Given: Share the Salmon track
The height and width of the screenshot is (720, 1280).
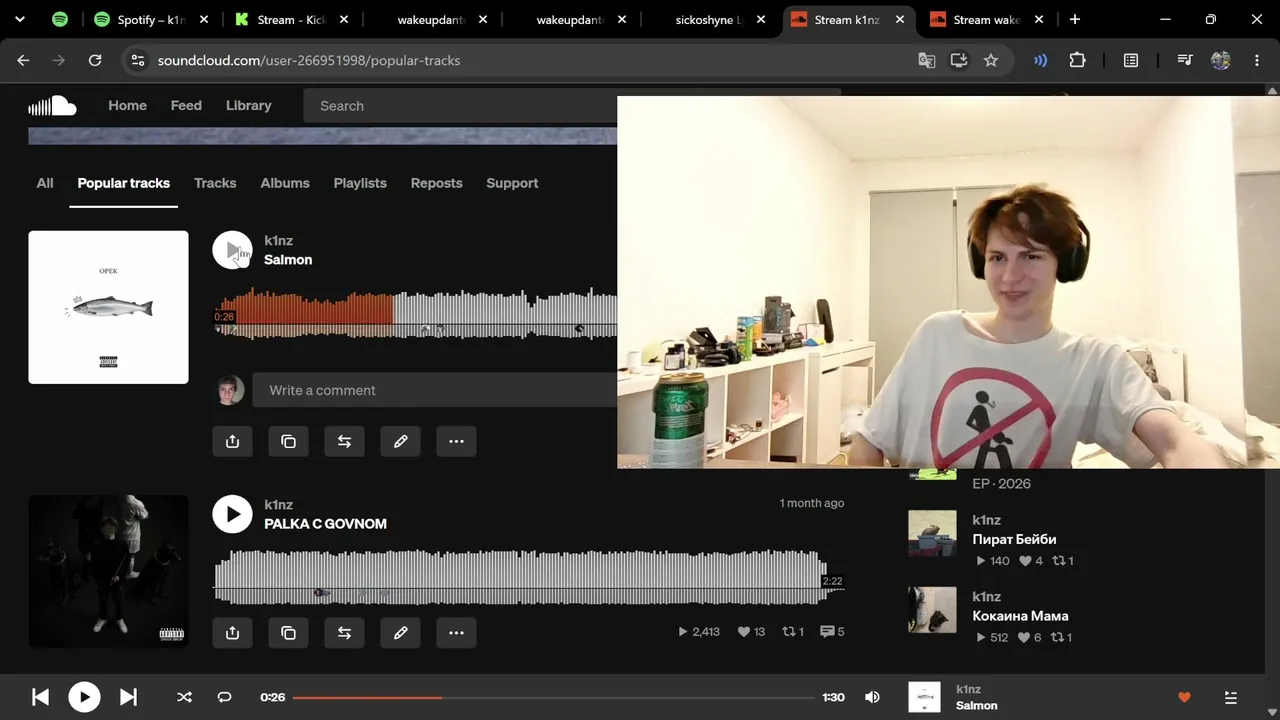Looking at the screenshot, I should [x=233, y=441].
